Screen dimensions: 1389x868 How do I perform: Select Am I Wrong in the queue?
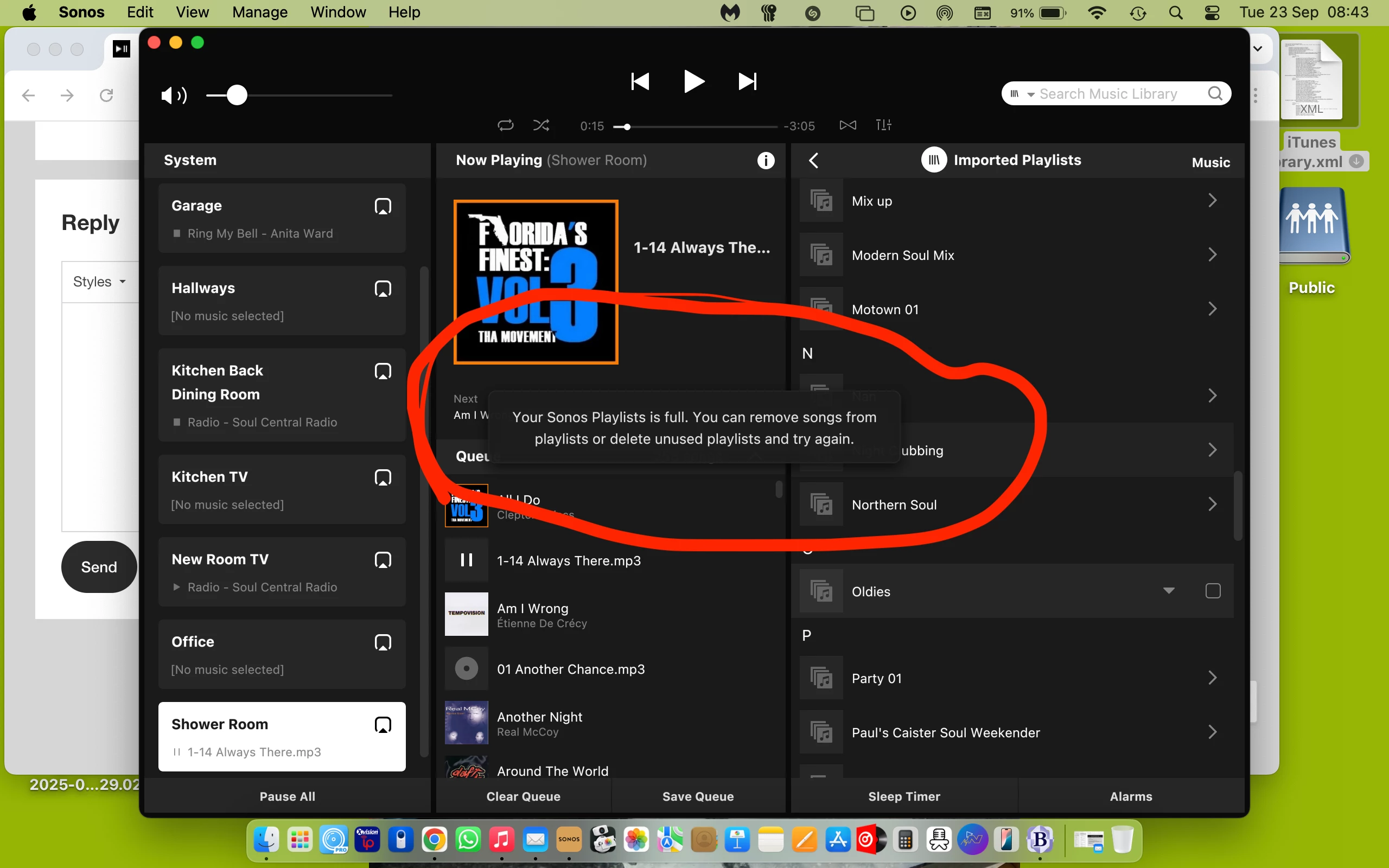click(608, 615)
